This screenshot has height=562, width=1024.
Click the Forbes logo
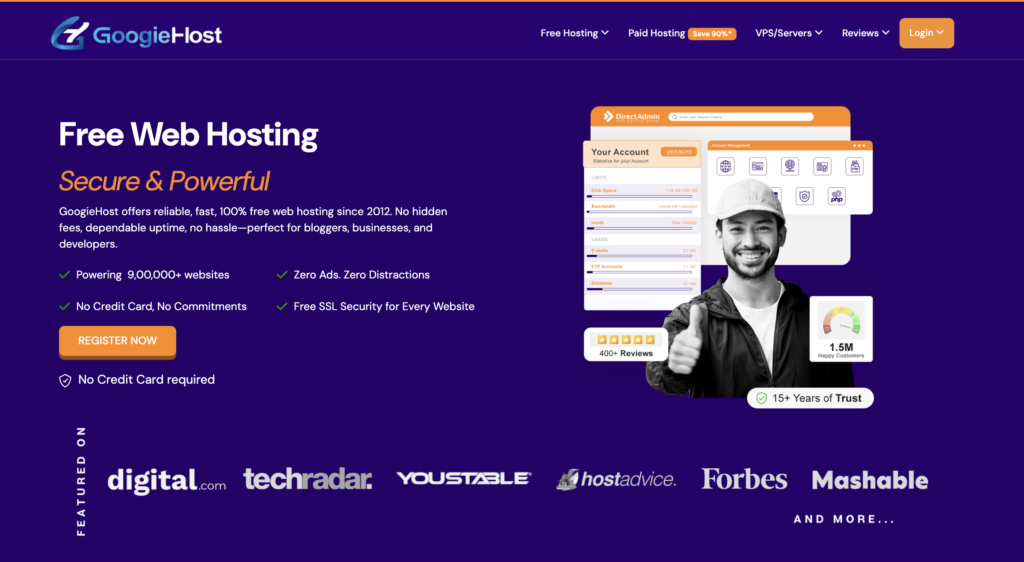744,479
